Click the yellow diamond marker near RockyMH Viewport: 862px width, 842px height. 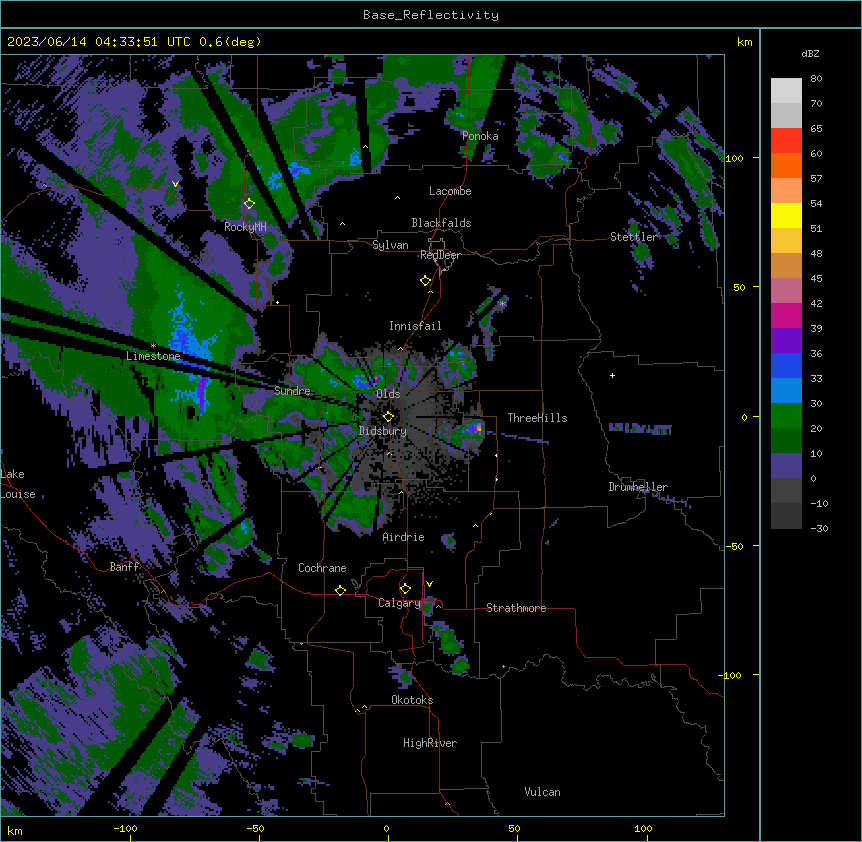tap(249, 204)
